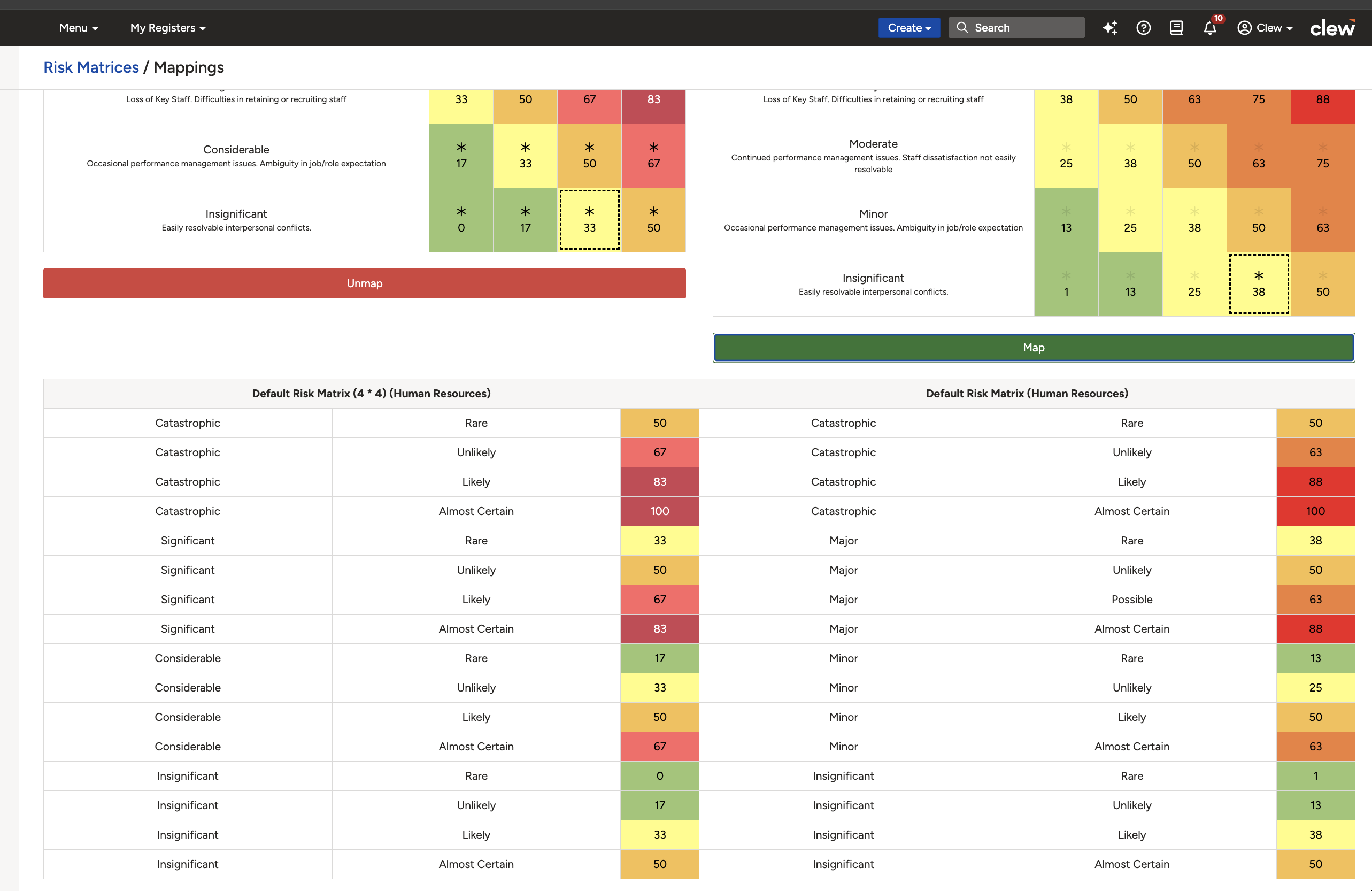Open the My Registers dropdown
Image resolution: width=1372 pixels, height=891 pixels.
168,28
